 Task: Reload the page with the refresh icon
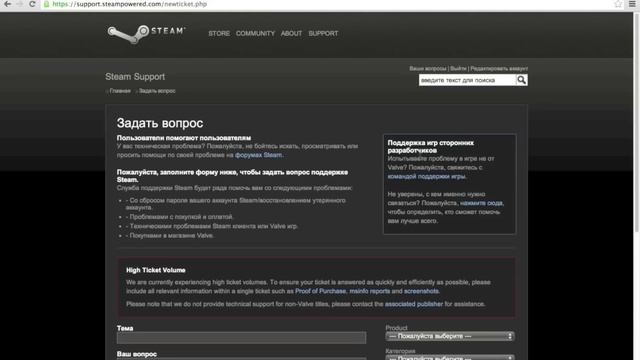[x=32, y=4]
